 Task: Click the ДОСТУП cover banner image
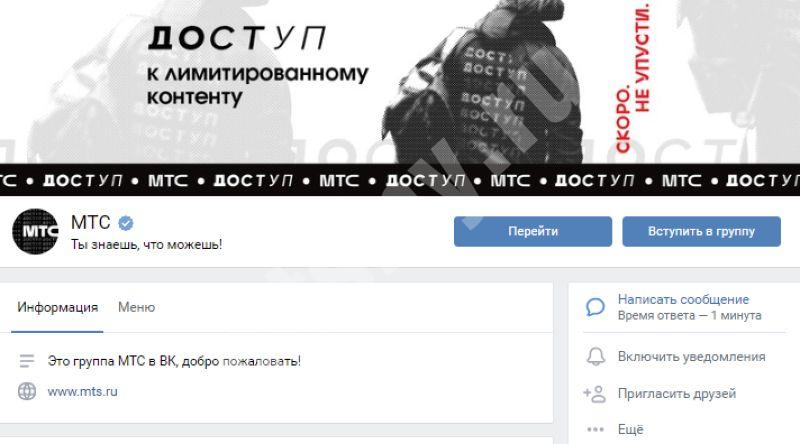point(400,97)
